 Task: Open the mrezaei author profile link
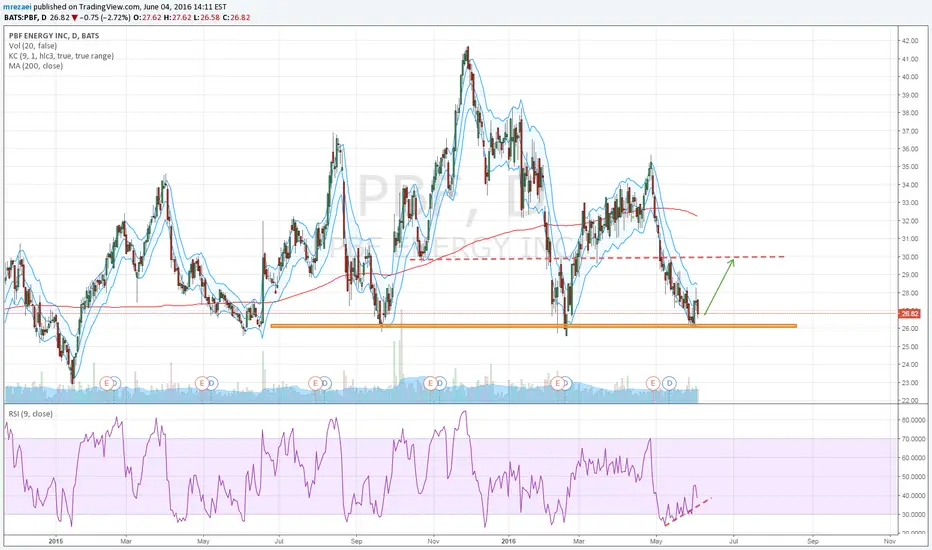(x=18, y=7)
